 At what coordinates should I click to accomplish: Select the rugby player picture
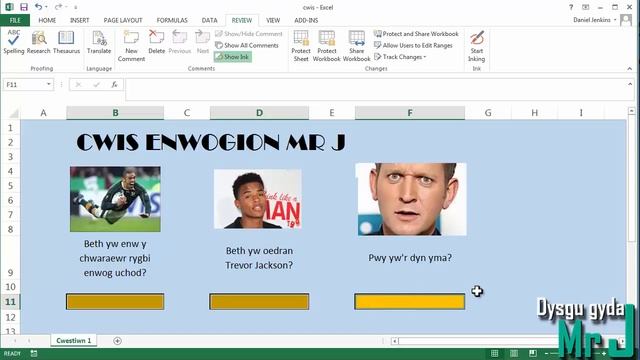[x=115, y=199]
